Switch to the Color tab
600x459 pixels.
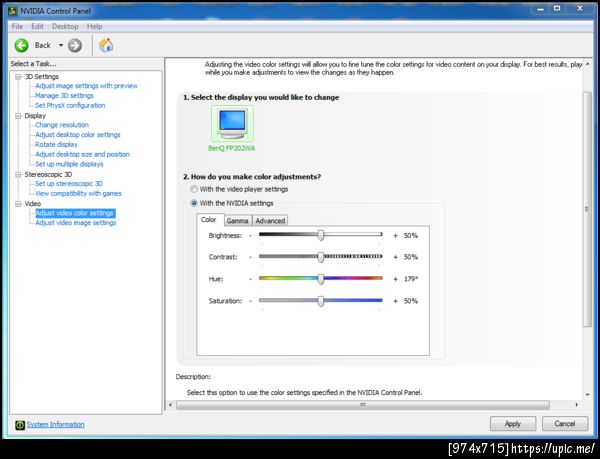[209, 220]
